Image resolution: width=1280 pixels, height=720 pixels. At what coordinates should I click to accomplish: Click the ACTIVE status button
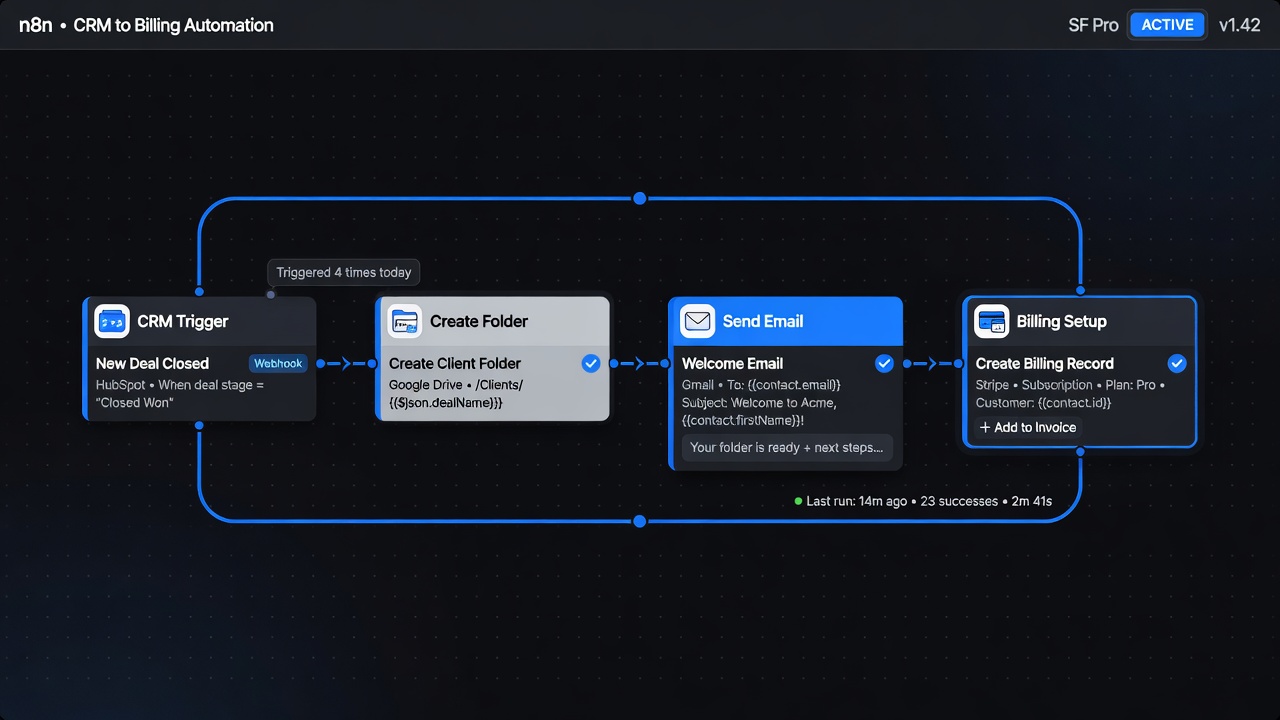click(1167, 25)
